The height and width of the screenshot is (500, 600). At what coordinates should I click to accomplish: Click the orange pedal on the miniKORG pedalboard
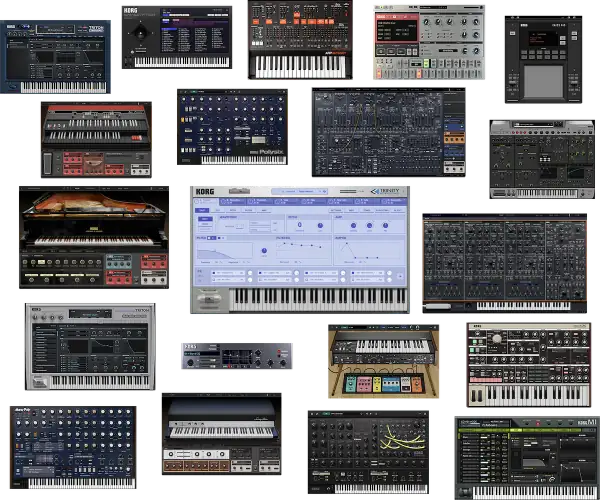416,385
